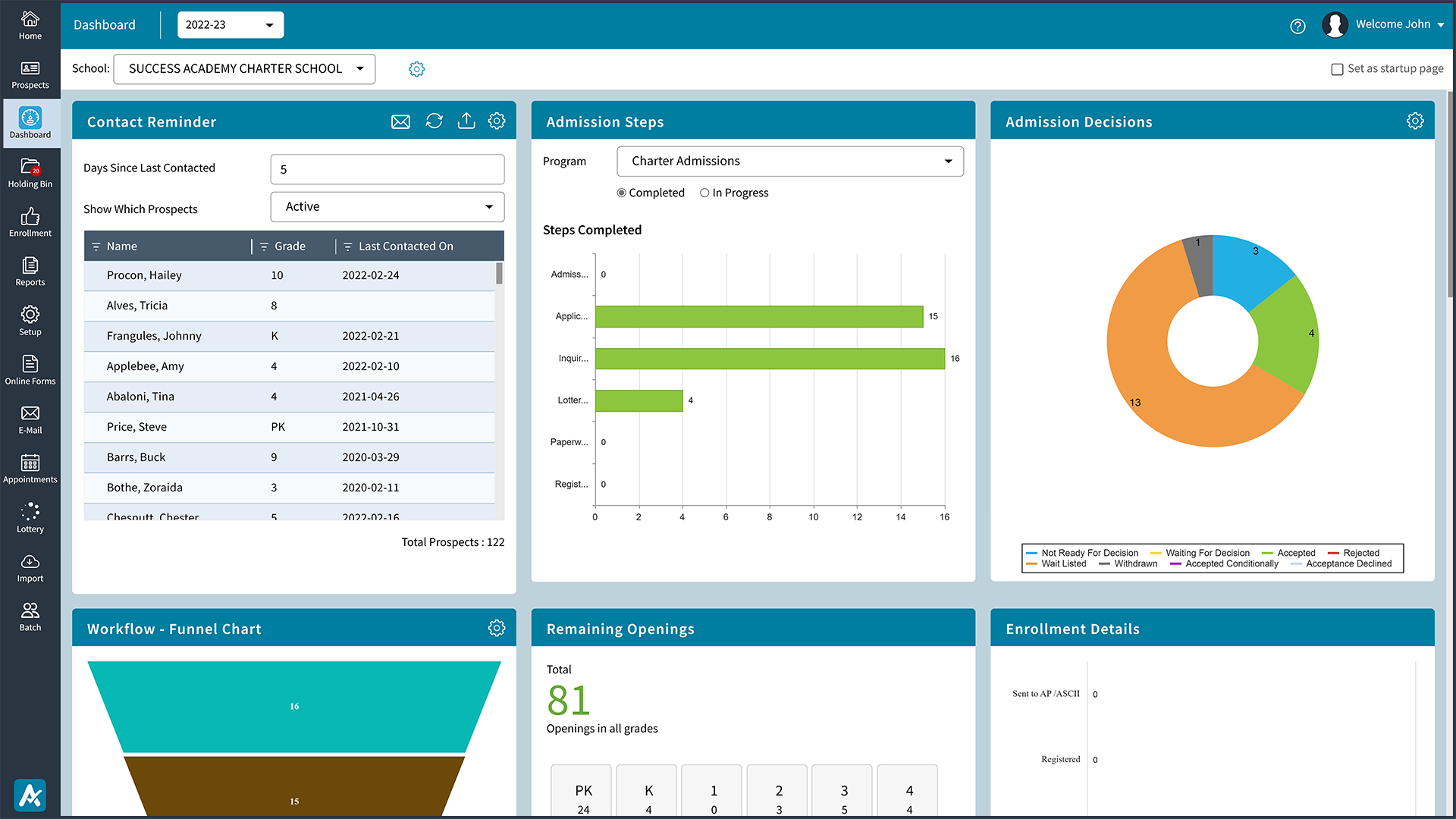
Task: Select the In Progress radio button
Action: (x=704, y=193)
